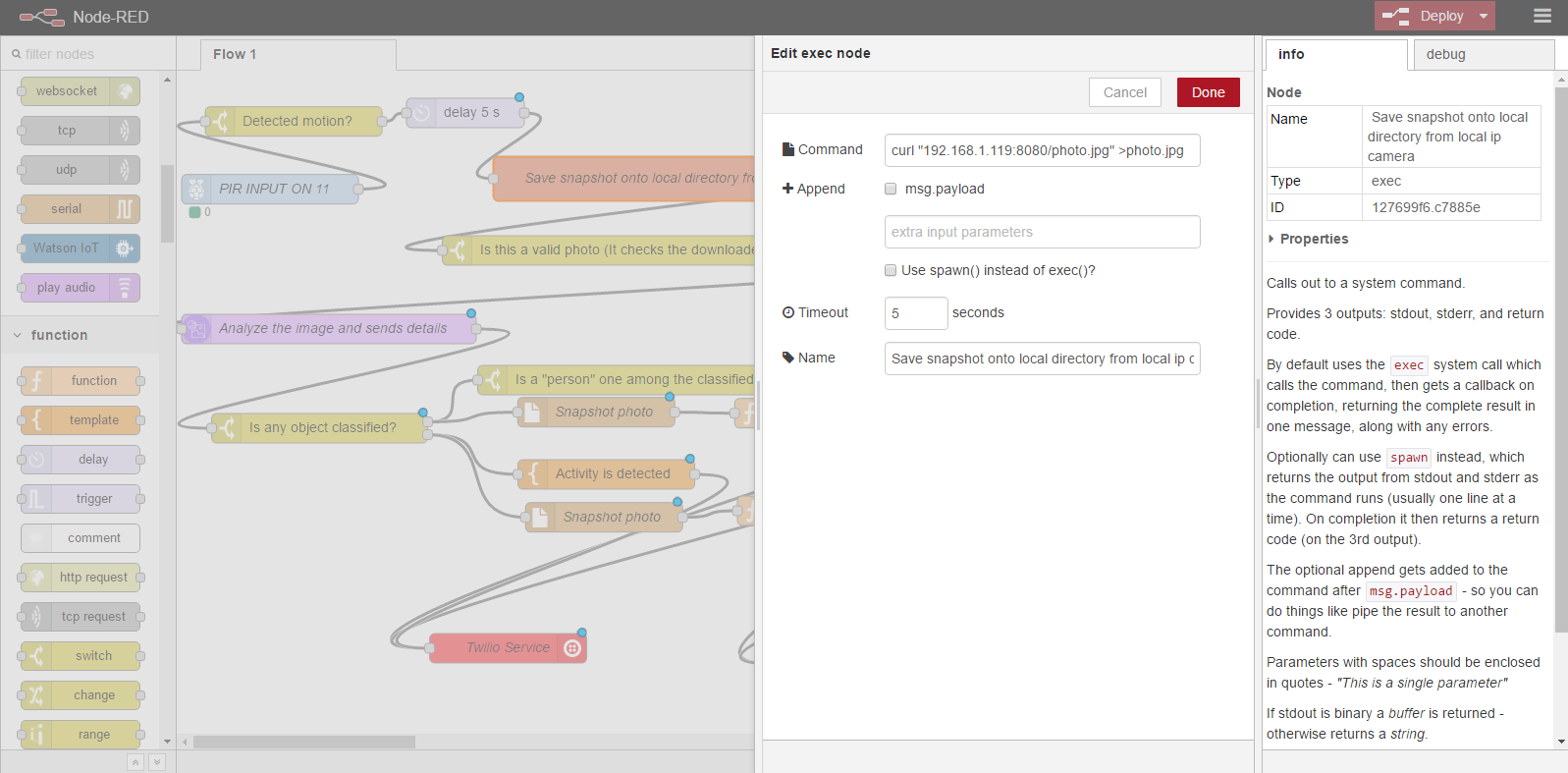Click the Command input field
This screenshot has width=1568, height=773.
pyautogui.click(x=1041, y=150)
